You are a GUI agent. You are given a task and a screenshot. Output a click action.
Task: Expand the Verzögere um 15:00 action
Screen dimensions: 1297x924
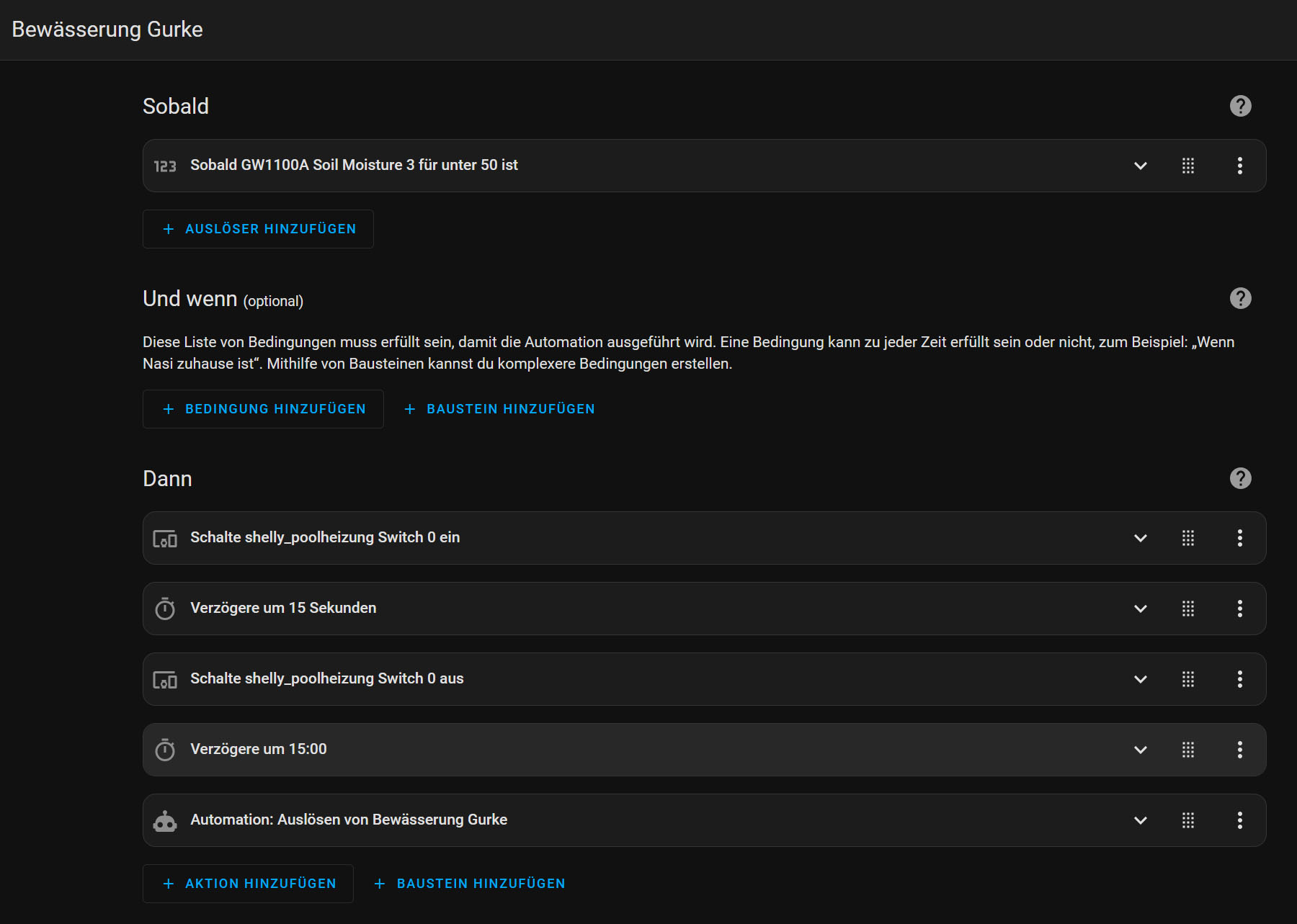[x=1140, y=750]
